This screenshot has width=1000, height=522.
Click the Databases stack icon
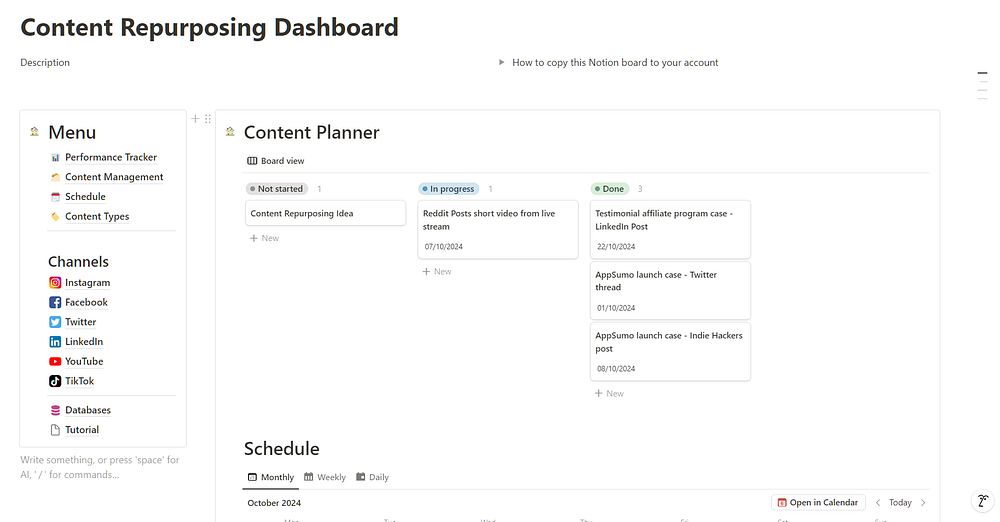tap(56, 410)
